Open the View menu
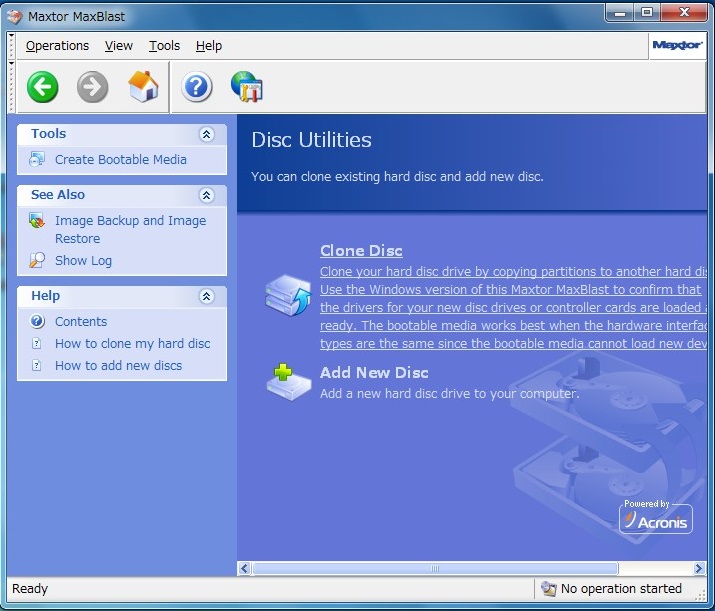 click(x=119, y=46)
